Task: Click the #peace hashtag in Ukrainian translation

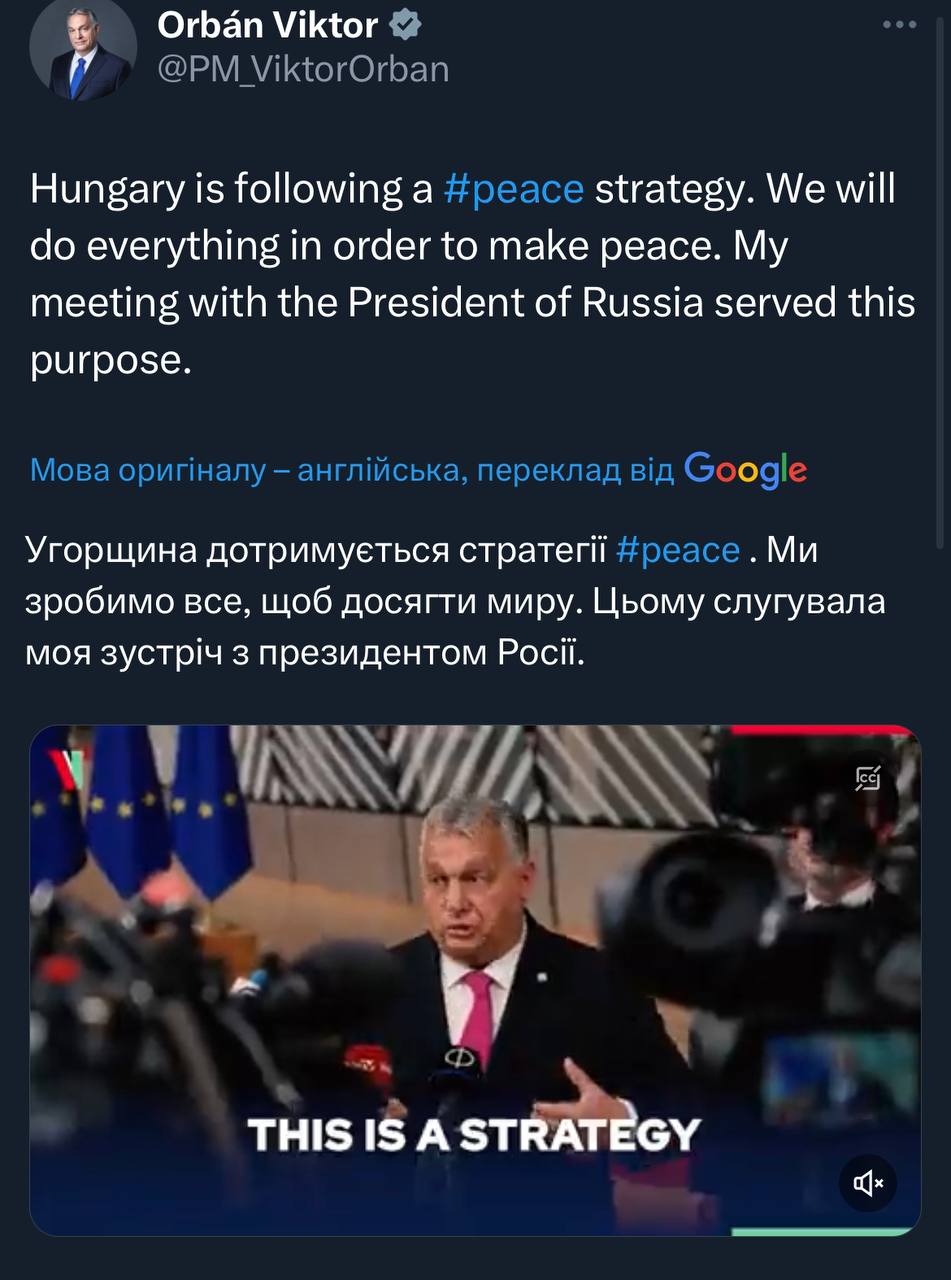Action: tap(678, 549)
